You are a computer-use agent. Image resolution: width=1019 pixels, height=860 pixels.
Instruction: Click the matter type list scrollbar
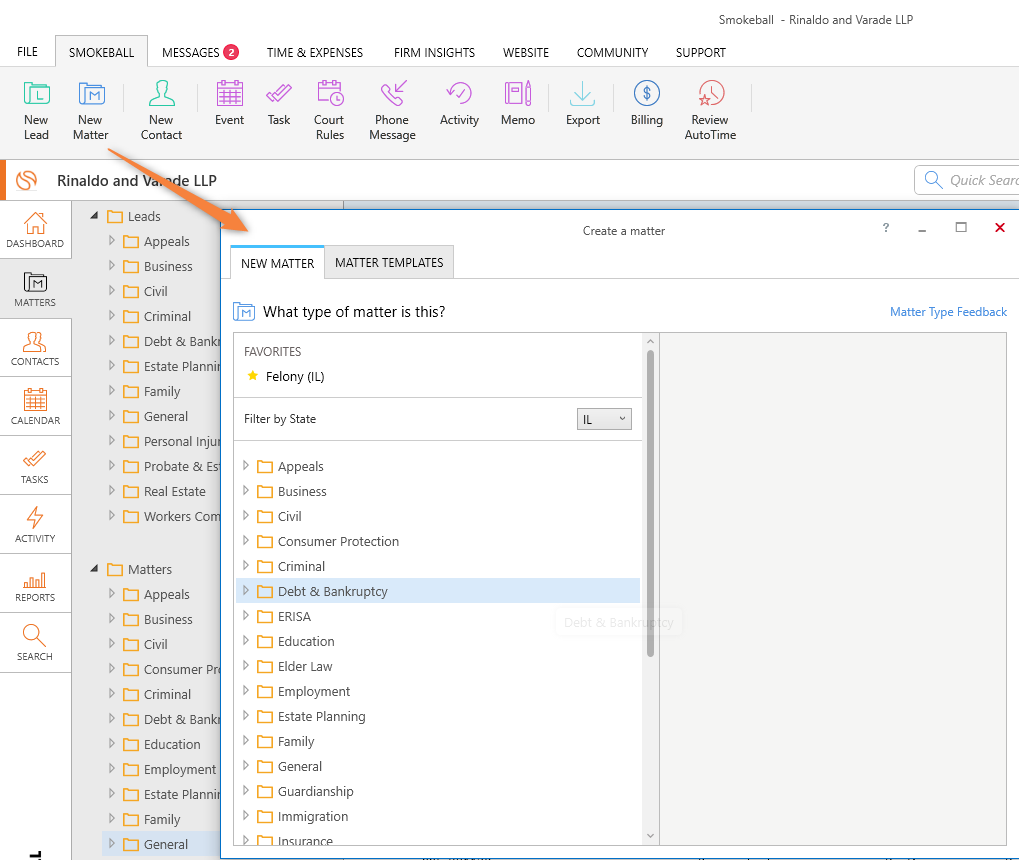coord(651,504)
